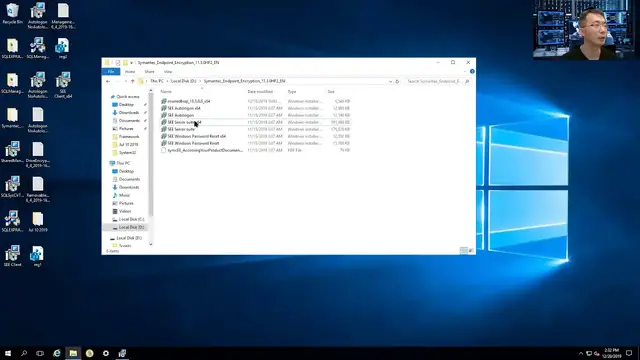
Task: Launch Internet Explorer from the taskbar
Action: [57, 353]
